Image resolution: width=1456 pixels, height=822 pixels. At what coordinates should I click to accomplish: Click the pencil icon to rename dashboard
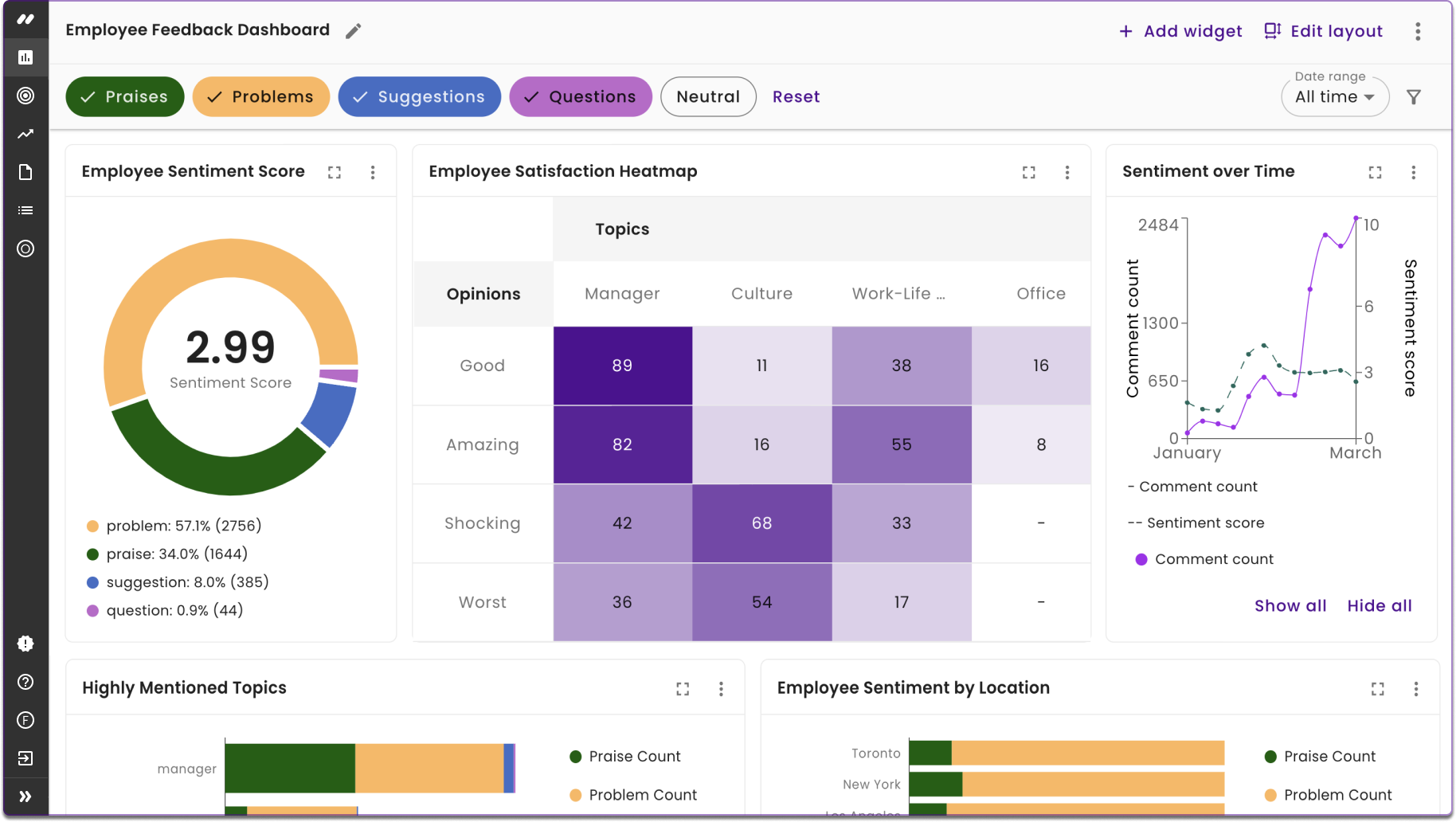[x=354, y=31]
